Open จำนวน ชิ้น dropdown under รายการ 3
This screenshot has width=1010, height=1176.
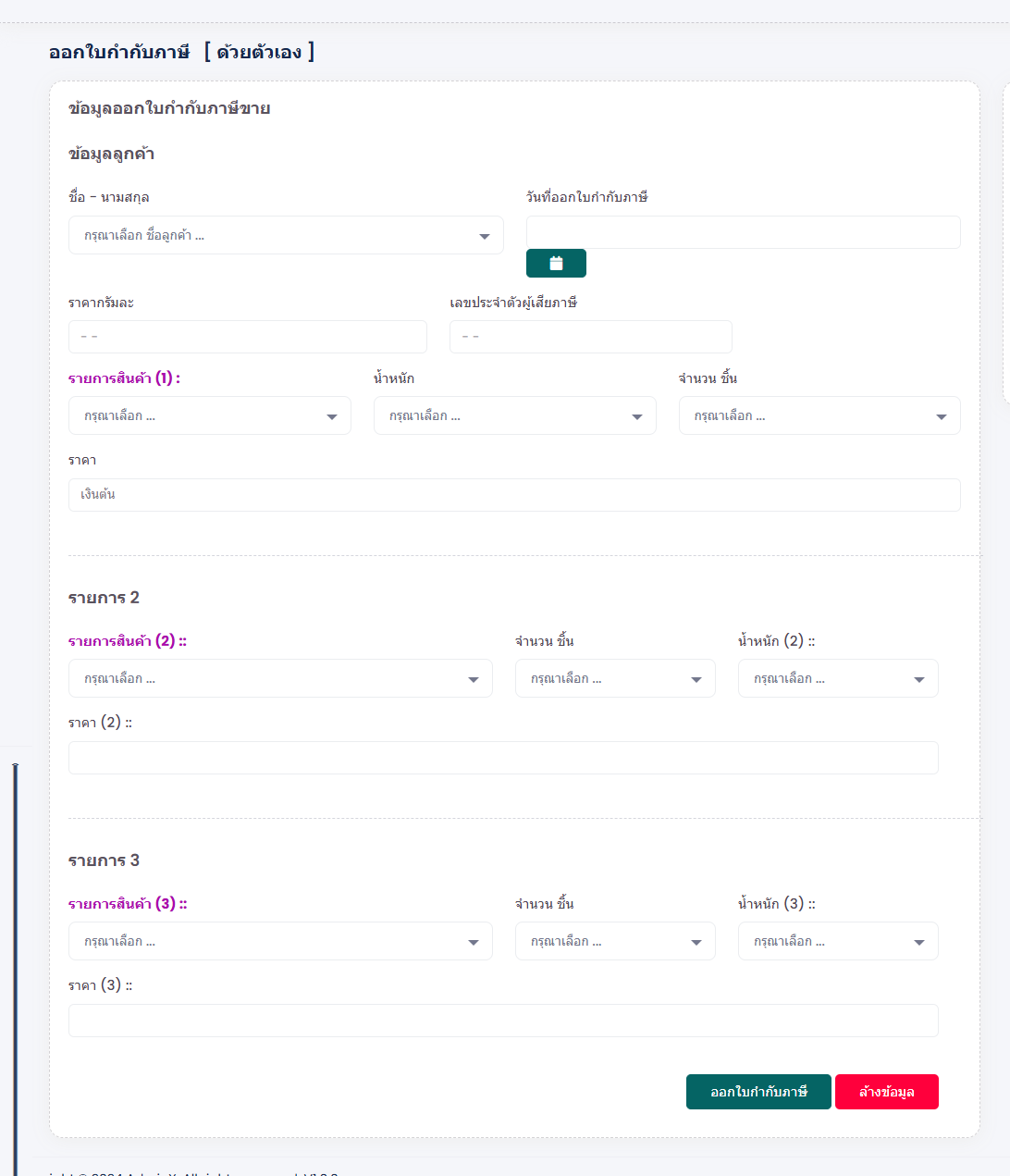[x=615, y=942]
